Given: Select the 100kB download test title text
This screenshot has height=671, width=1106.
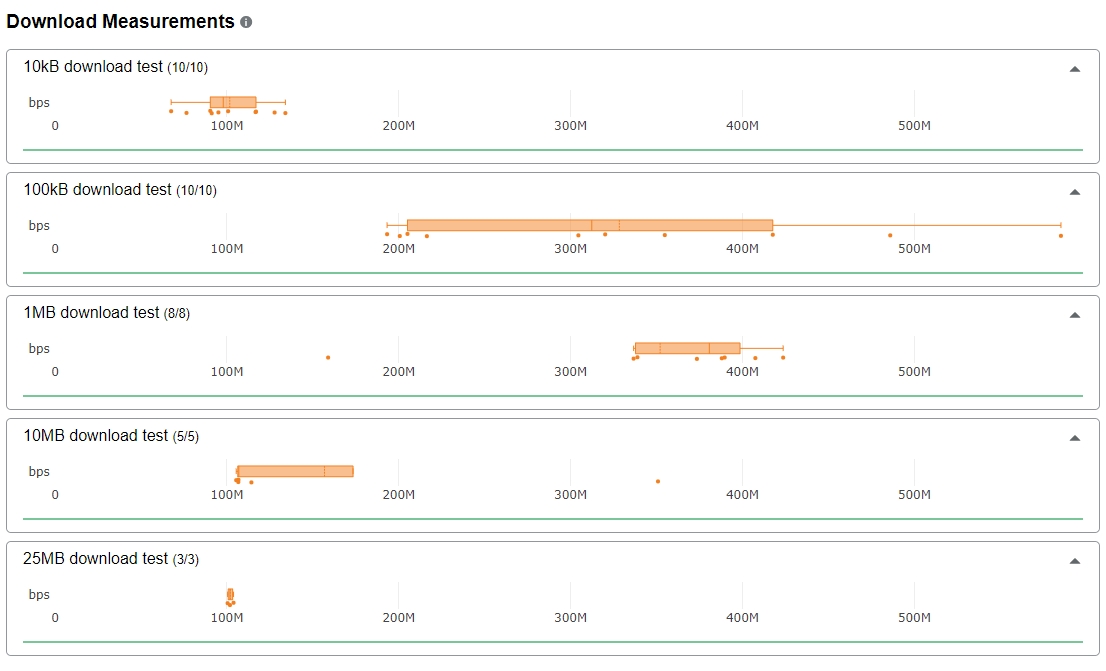Looking at the screenshot, I should pos(97,190).
